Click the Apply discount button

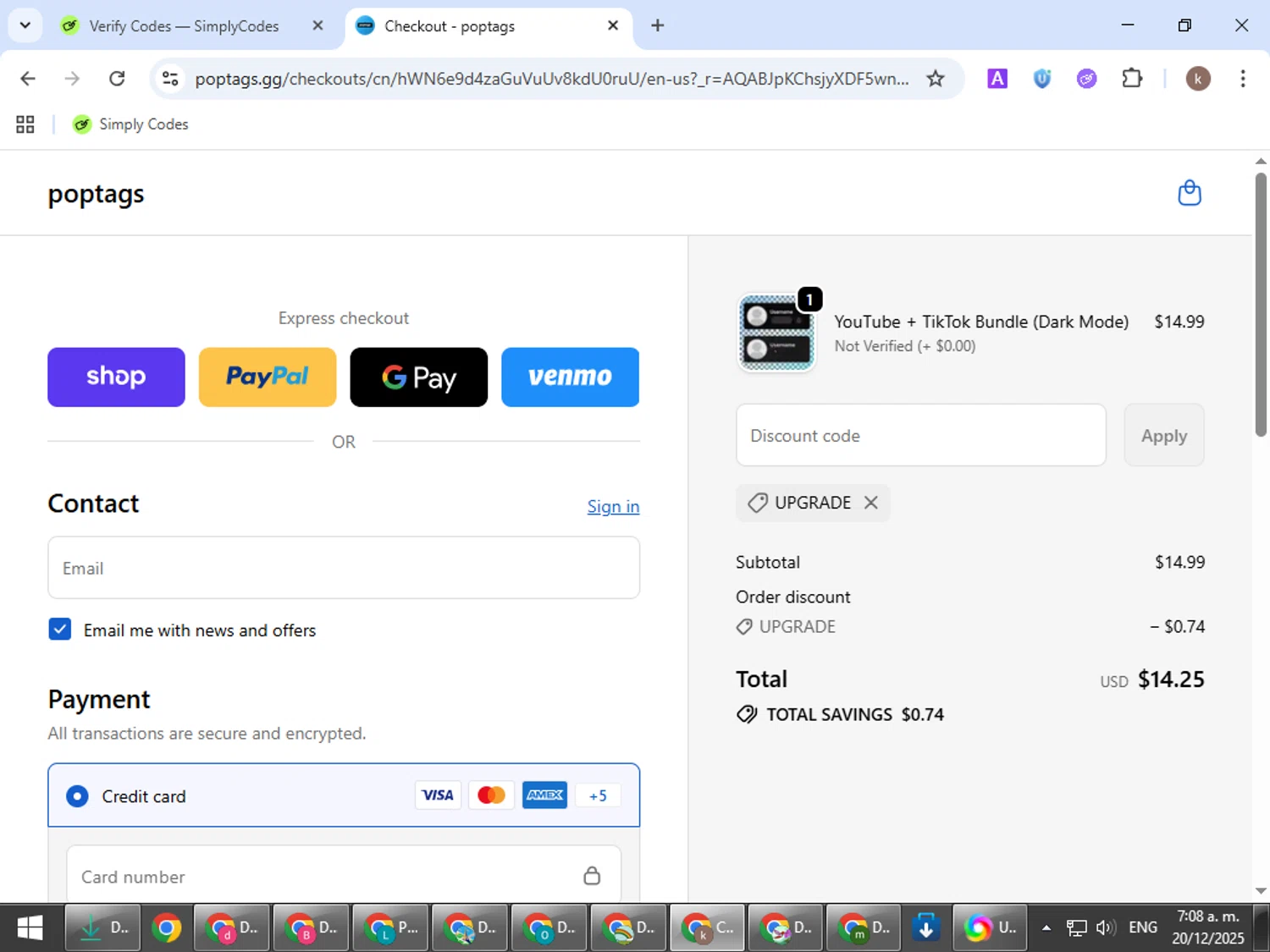point(1164,435)
